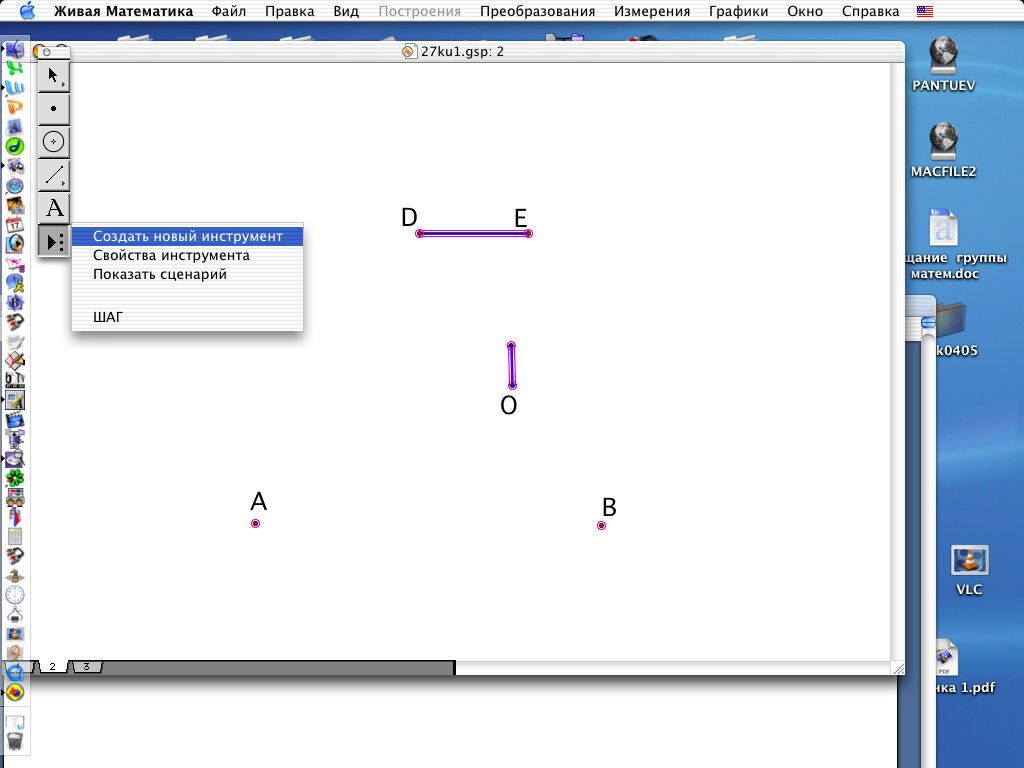Screen dimensions: 1024x768
Task: Choose "Создать новый инструмент" menu item
Action: pos(187,236)
